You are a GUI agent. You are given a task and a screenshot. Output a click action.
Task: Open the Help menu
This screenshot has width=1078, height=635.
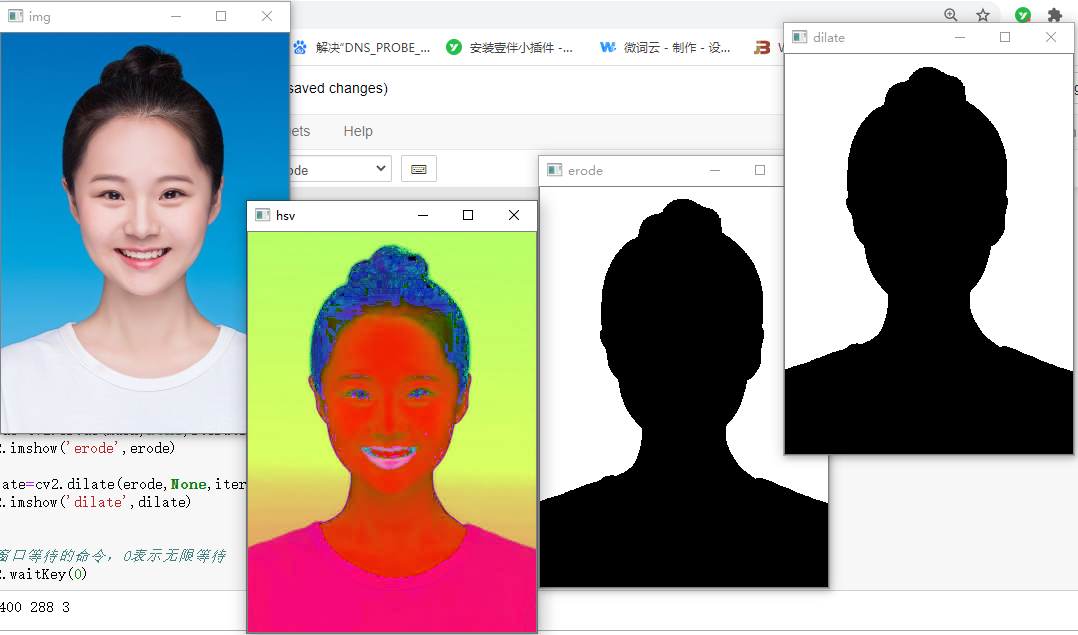point(358,131)
